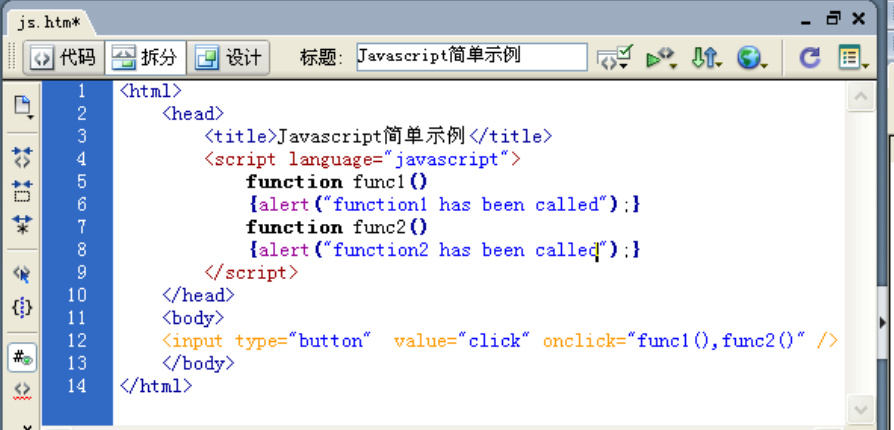Collapse Full Tag in coding toolbar
This screenshot has width=894, height=430.
pos(22,157)
